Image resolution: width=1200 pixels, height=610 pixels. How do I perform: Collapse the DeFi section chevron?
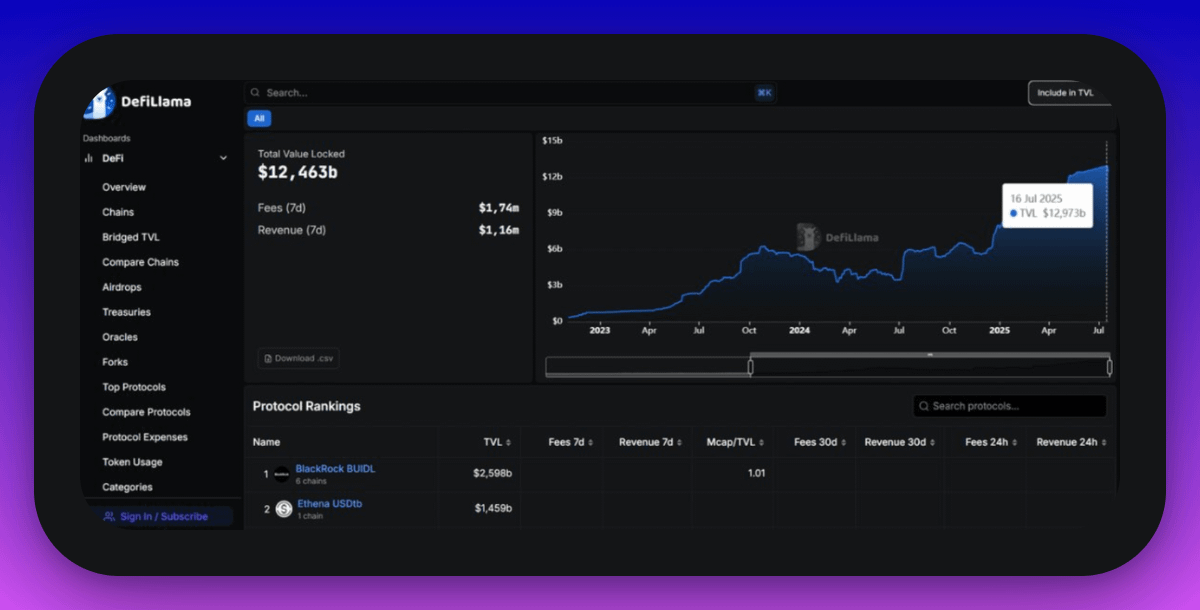pyautogui.click(x=223, y=158)
